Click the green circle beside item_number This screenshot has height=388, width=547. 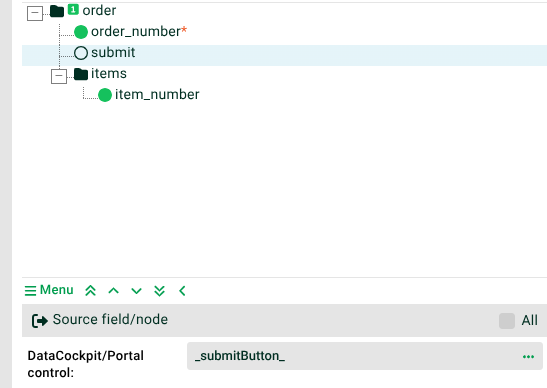[105, 95]
